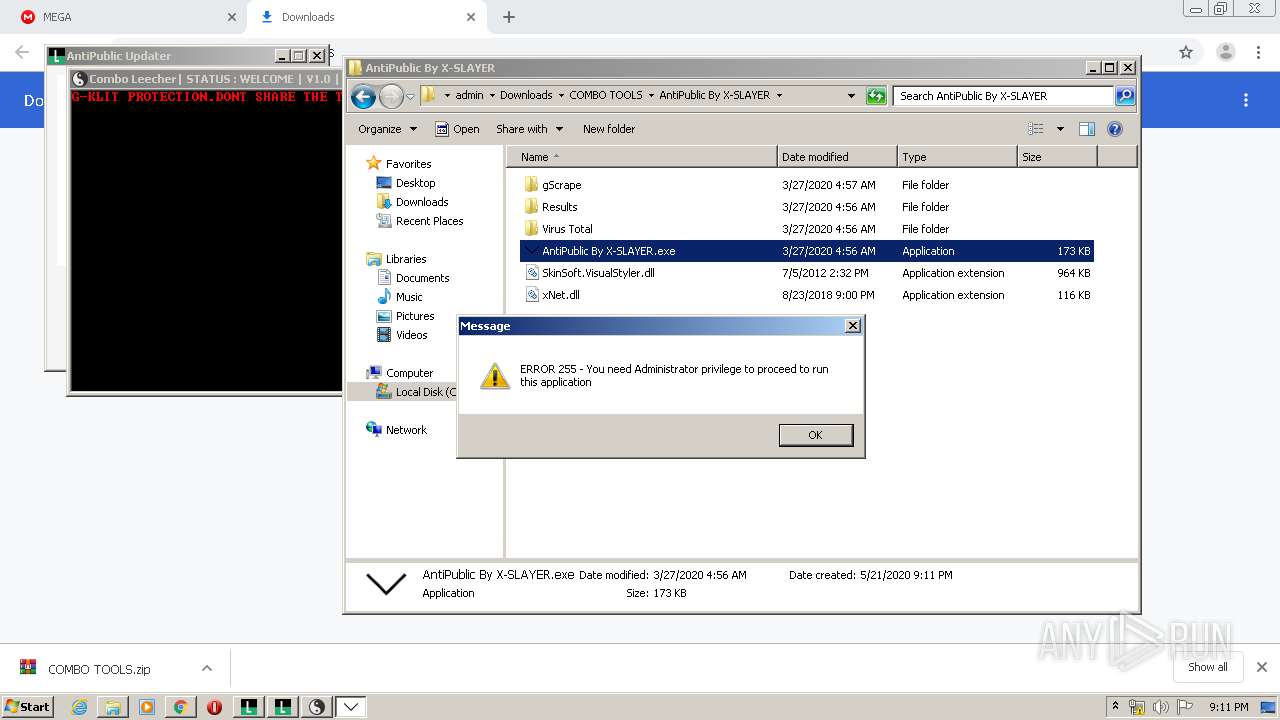This screenshot has height=720, width=1280.
Task: Close the Message dialog with the X
Action: click(x=852, y=326)
